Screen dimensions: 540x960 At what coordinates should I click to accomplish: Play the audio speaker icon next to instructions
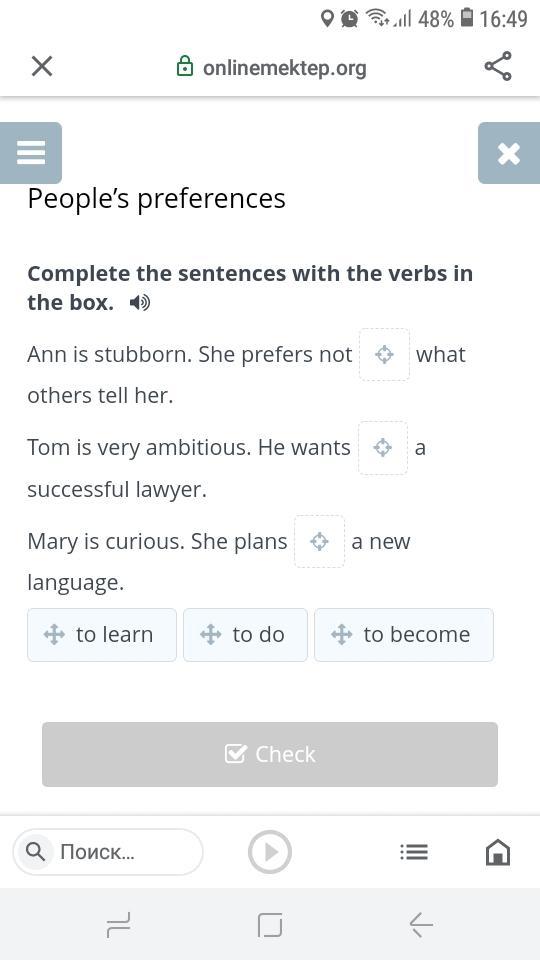tap(140, 302)
